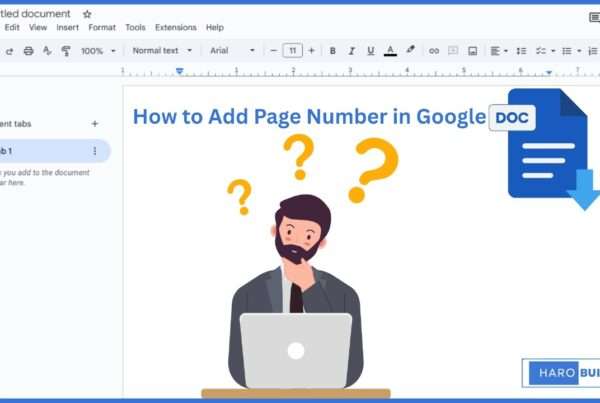600x403 pixels.
Task: Click the blue document download icon
Action: coord(553,148)
